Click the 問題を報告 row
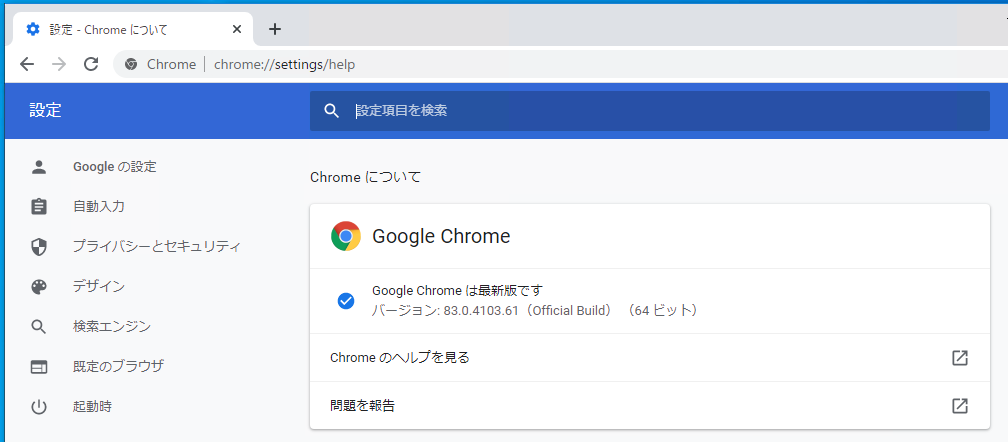The width and height of the screenshot is (1008, 442). click(x=363, y=405)
